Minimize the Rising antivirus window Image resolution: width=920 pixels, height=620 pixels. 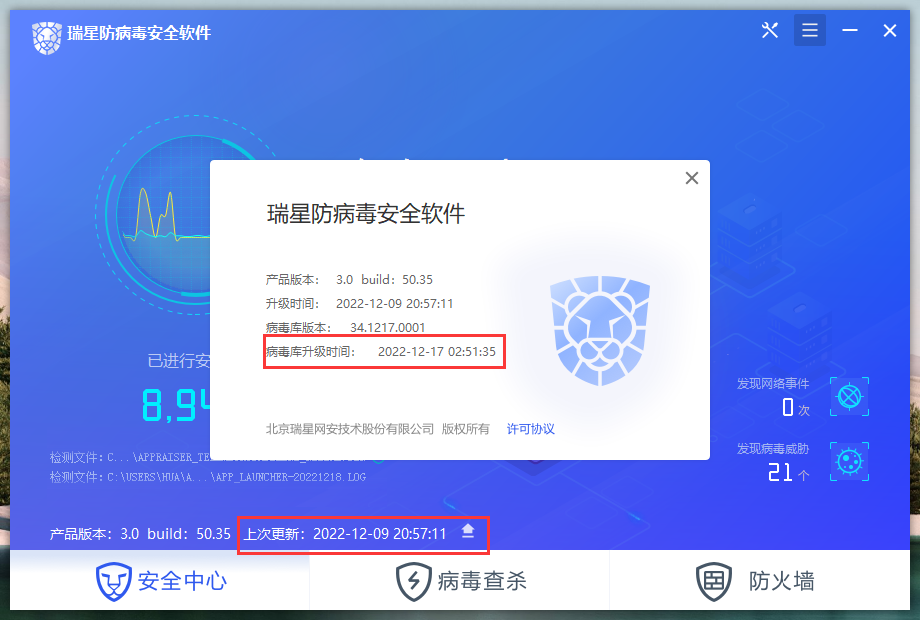850,30
